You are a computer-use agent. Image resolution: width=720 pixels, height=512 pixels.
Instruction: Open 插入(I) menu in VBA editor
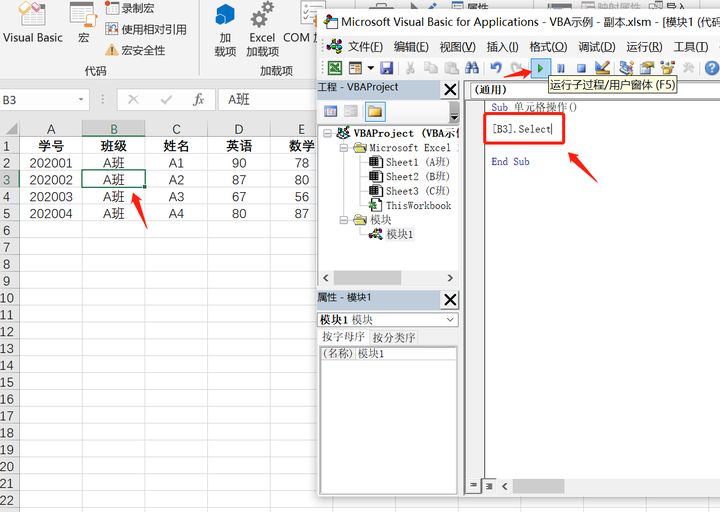point(502,47)
